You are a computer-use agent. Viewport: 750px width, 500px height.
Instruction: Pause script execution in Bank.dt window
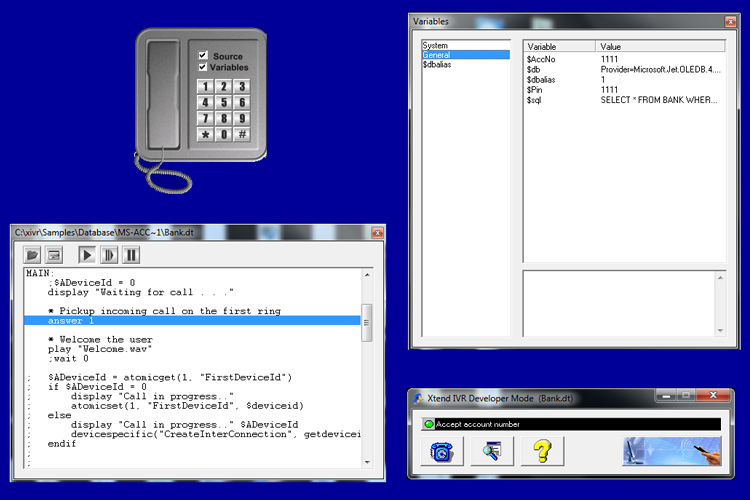tap(131, 255)
